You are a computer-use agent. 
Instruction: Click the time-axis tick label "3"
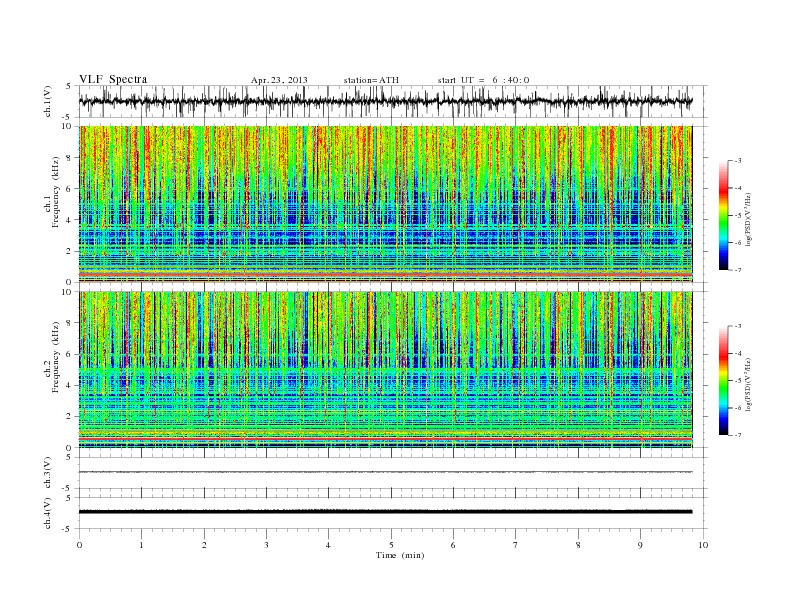pos(266,545)
